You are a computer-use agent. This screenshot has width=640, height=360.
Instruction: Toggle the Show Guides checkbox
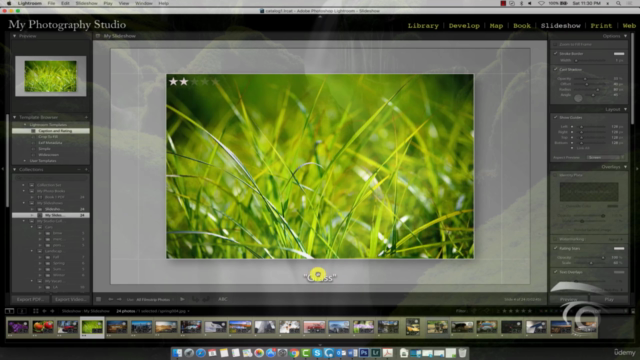pos(556,117)
